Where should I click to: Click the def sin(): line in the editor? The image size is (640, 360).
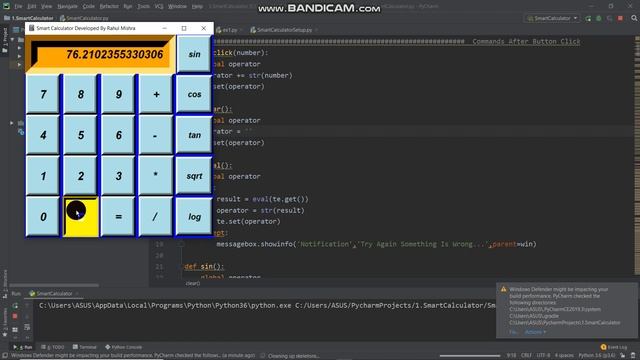(x=204, y=267)
